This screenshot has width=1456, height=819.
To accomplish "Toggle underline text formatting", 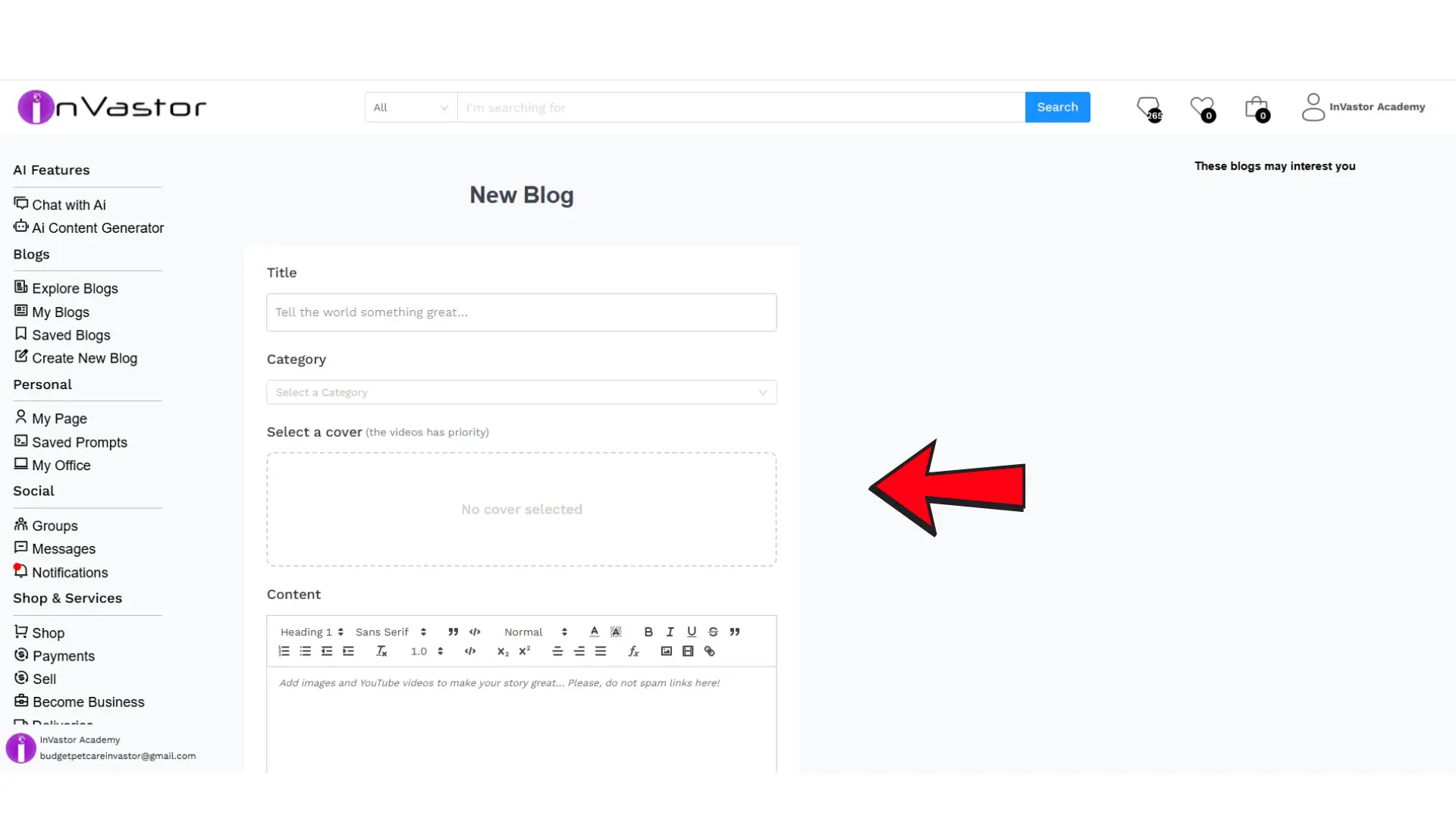I will (692, 632).
